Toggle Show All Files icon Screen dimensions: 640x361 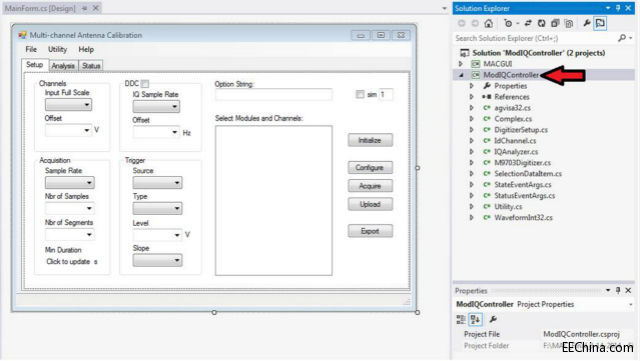[x=569, y=23]
